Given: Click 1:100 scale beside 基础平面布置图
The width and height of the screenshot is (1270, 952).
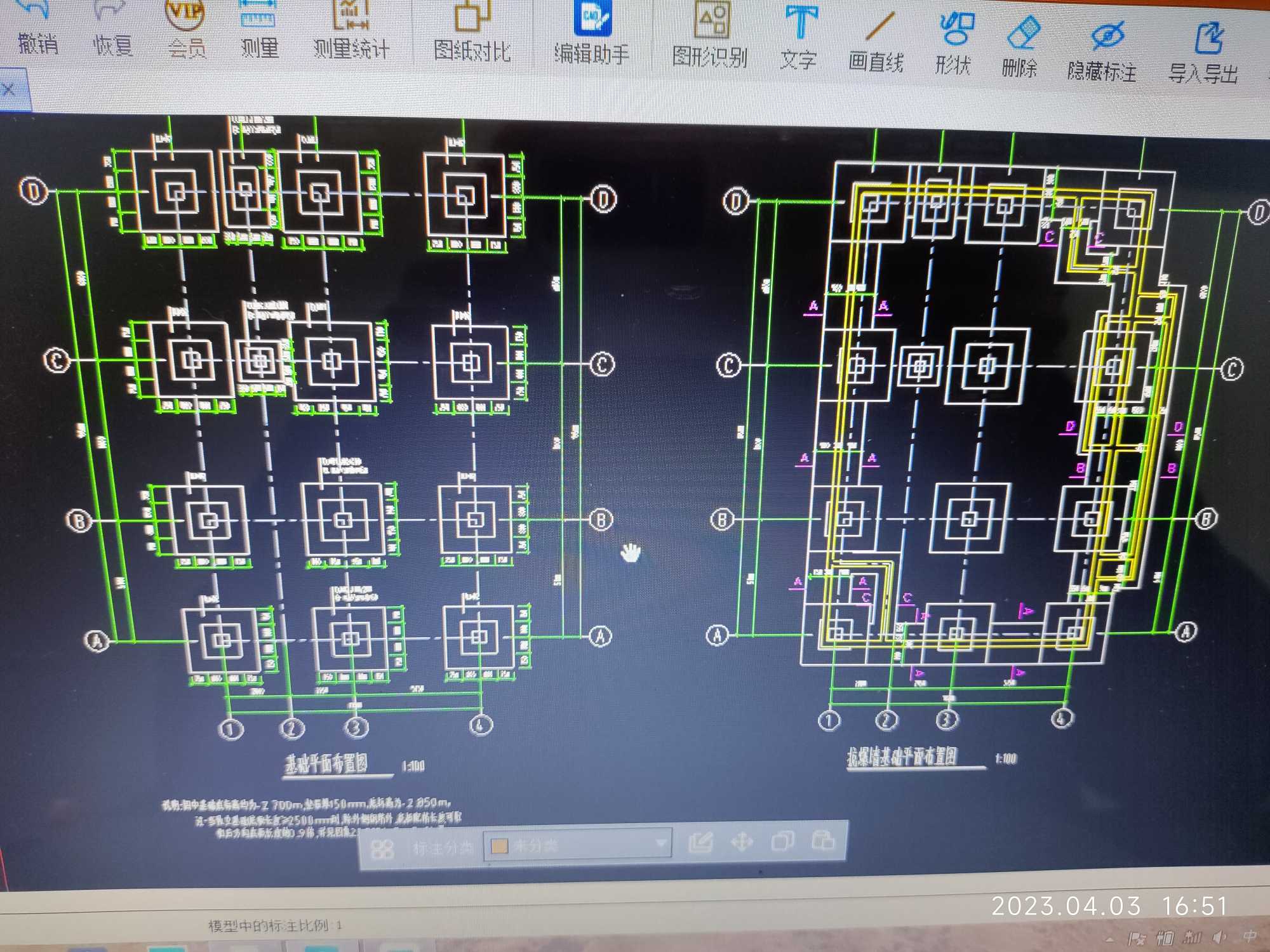Looking at the screenshot, I should coord(413,766).
